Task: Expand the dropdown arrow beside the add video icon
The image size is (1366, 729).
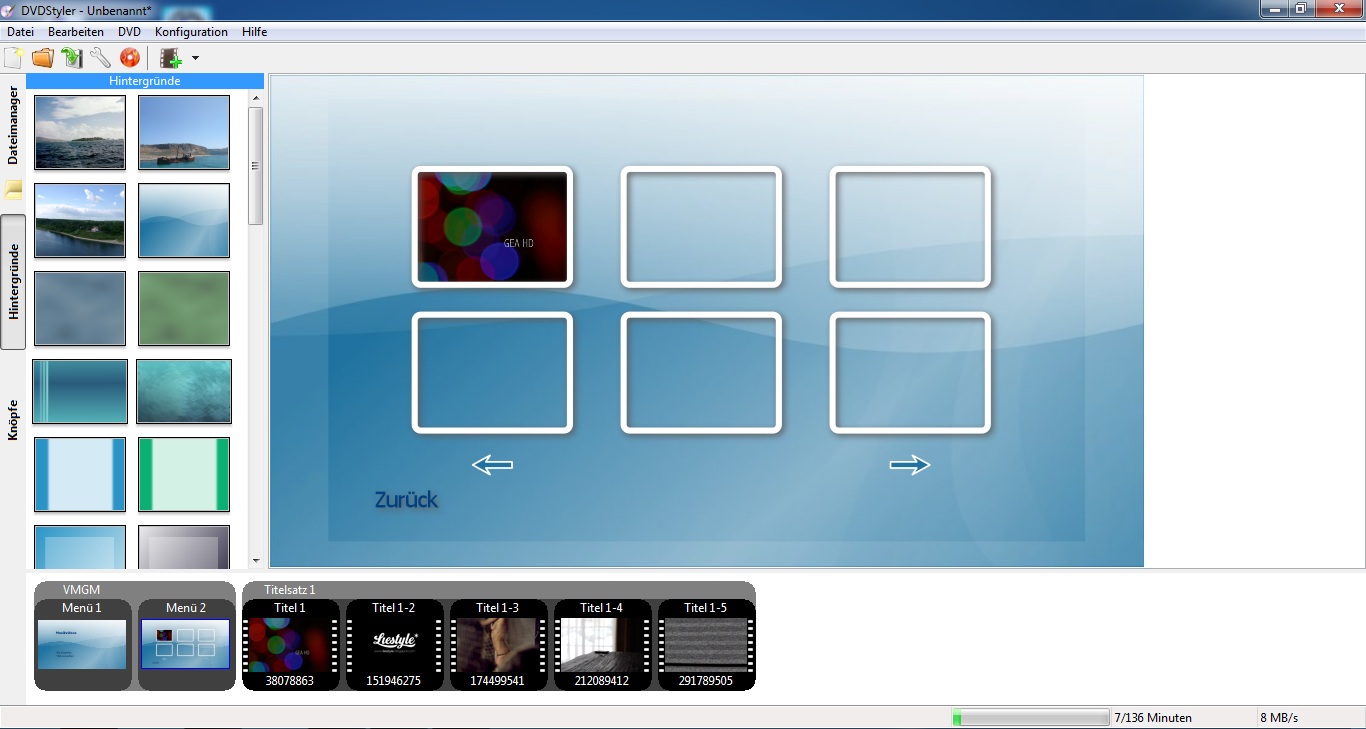Action: point(195,58)
